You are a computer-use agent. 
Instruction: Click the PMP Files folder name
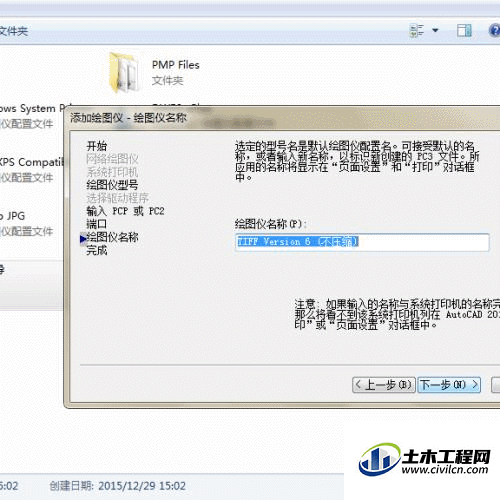coord(176,65)
